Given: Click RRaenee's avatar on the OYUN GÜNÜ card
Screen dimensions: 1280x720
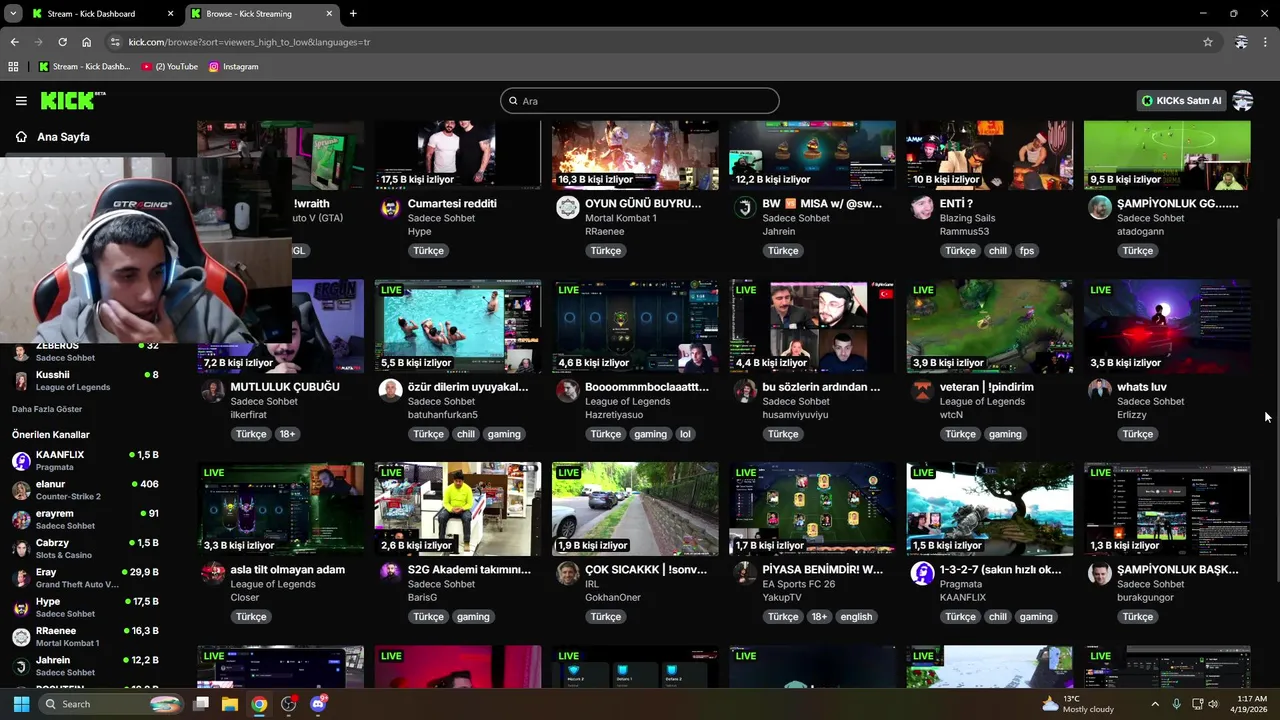Looking at the screenshot, I should click(x=567, y=208).
